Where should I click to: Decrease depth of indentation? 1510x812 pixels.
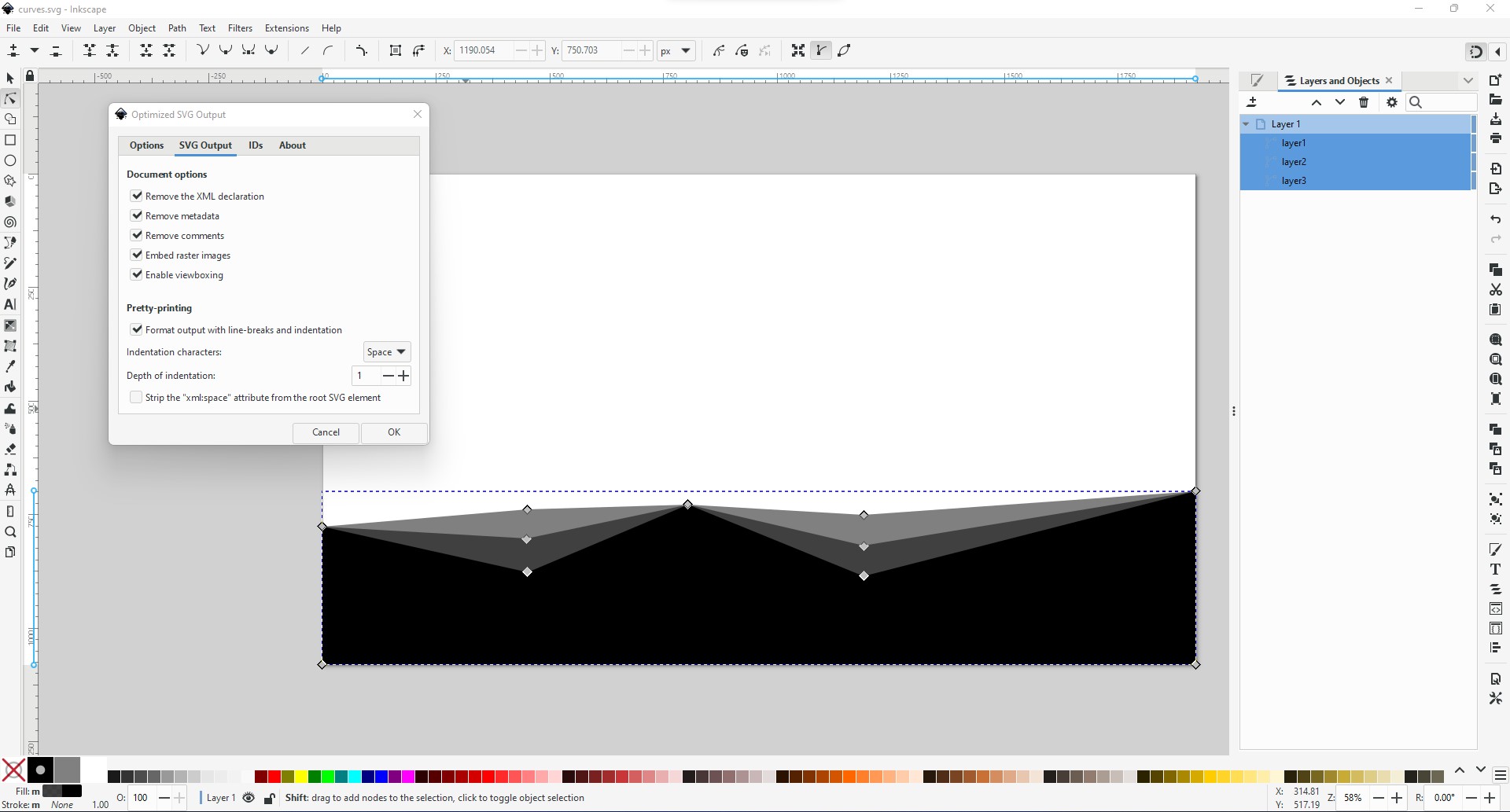(x=388, y=376)
